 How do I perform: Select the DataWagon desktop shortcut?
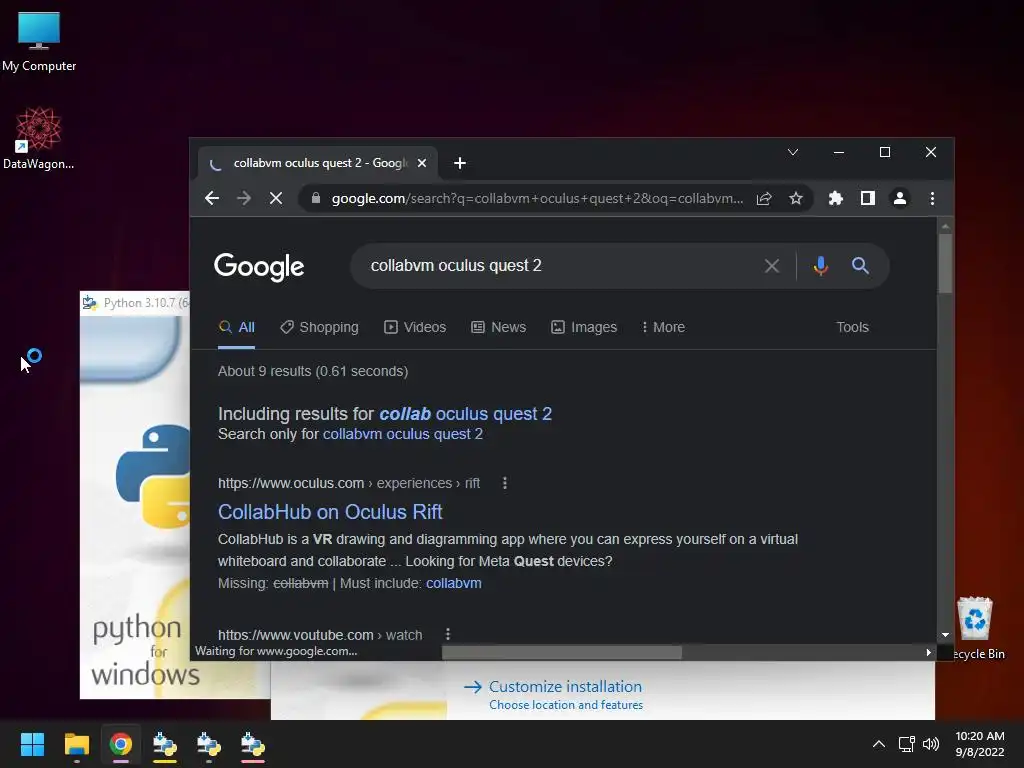39,139
